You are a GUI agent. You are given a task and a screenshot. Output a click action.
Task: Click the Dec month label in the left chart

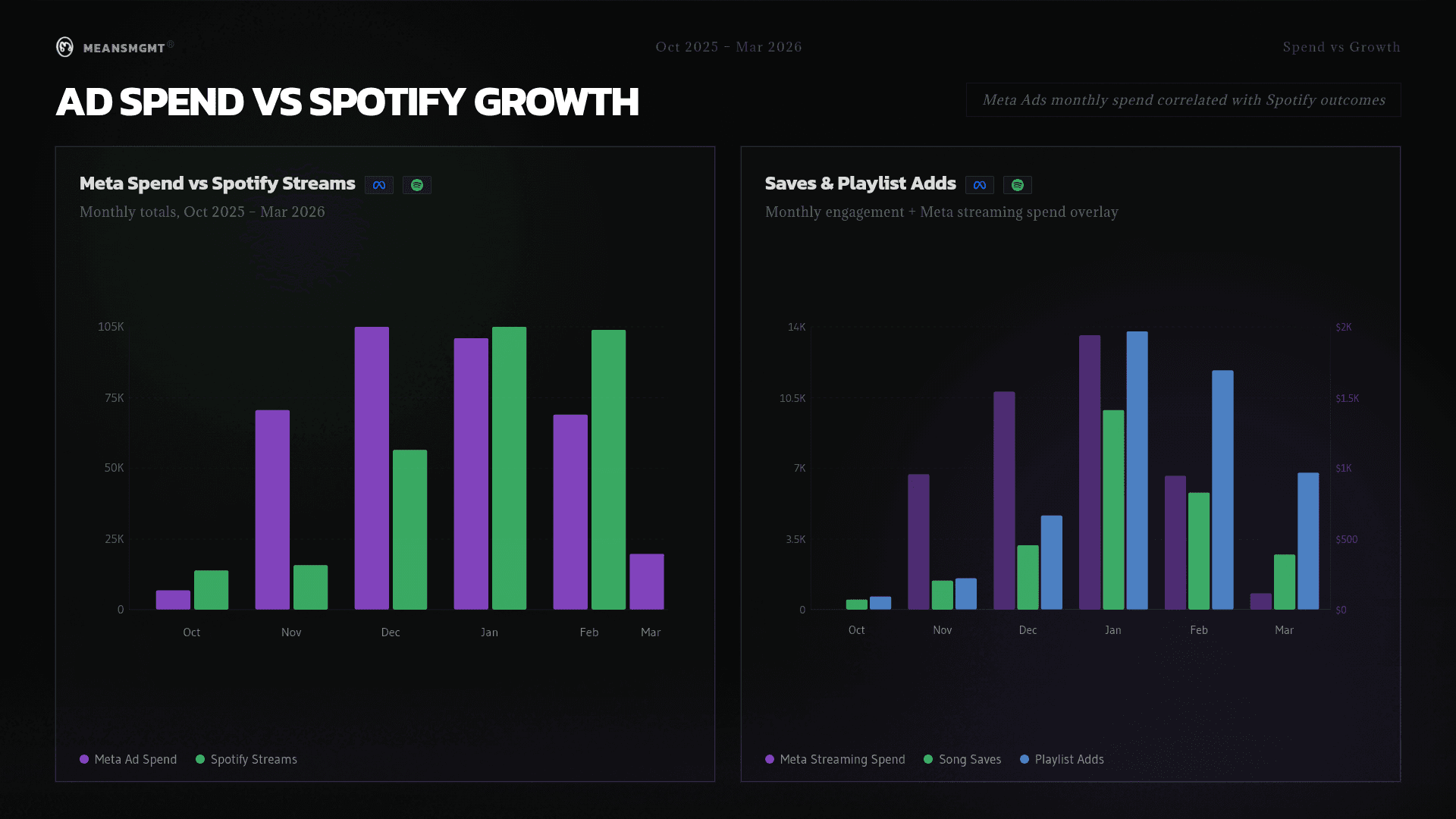coord(391,632)
